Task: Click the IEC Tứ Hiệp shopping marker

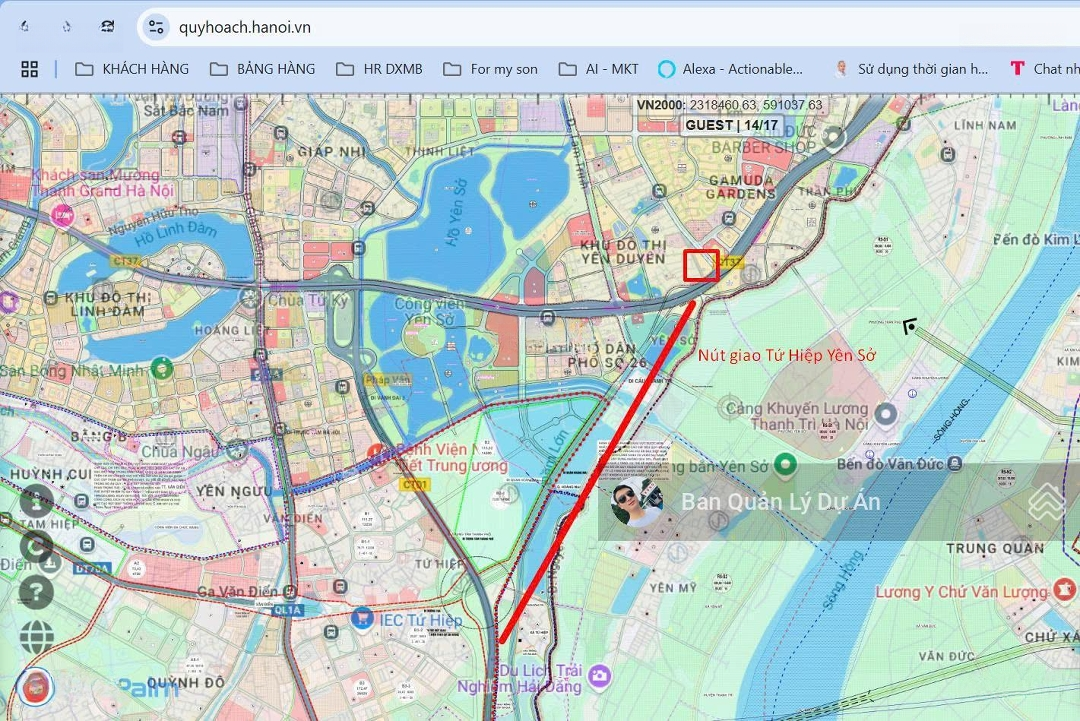Action: pos(362,620)
